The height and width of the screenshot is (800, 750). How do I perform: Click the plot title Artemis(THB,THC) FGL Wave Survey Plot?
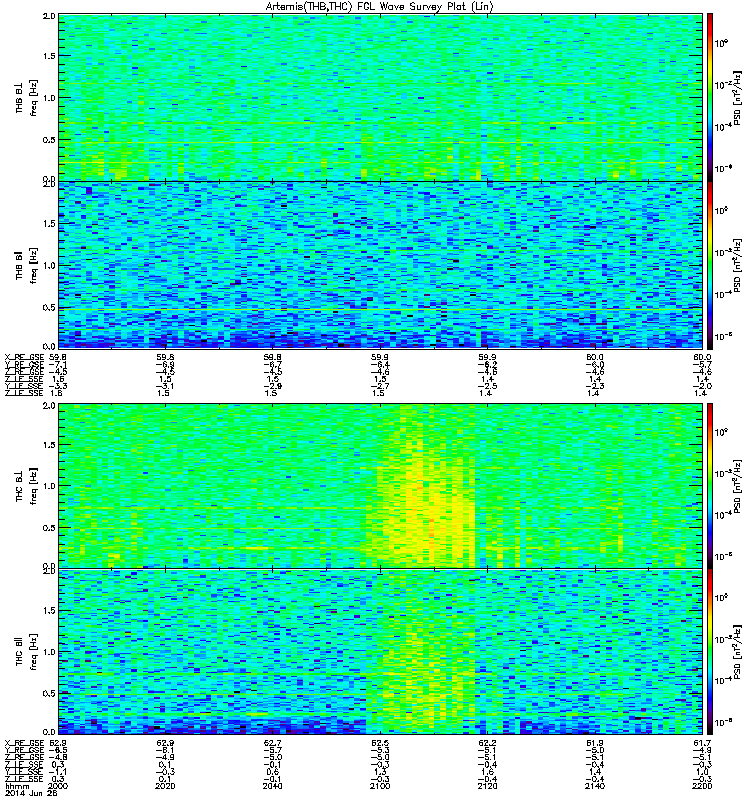click(380, 7)
